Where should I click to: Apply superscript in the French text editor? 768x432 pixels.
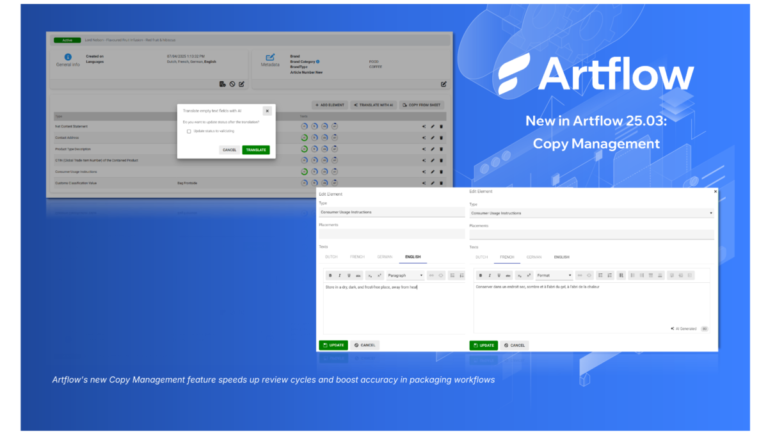point(528,276)
